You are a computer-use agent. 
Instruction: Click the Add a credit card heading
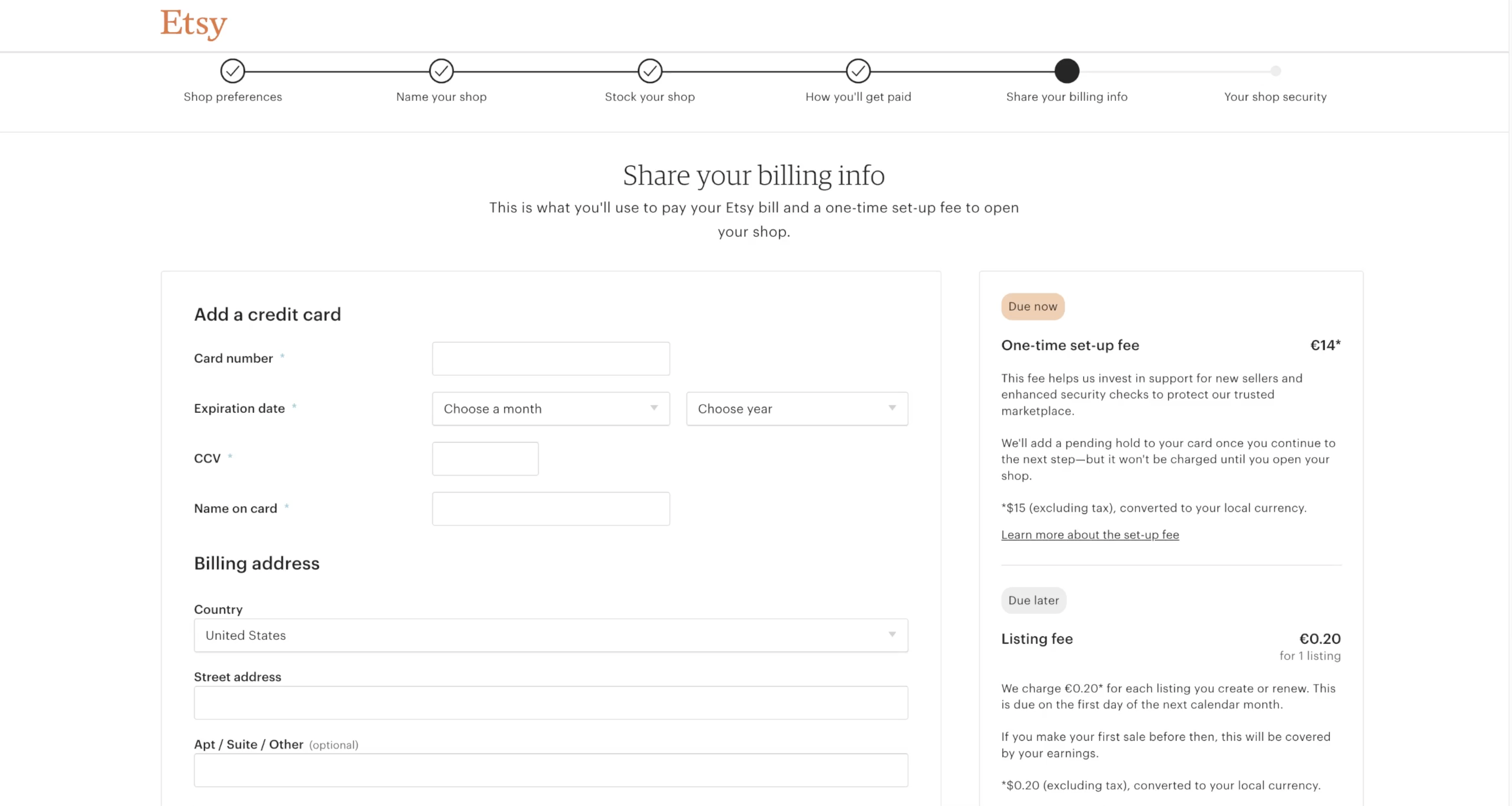[267, 315]
